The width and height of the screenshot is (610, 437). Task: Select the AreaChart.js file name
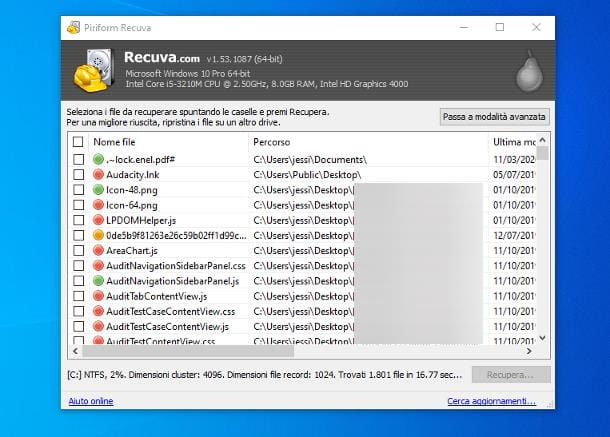[x=132, y=251]
